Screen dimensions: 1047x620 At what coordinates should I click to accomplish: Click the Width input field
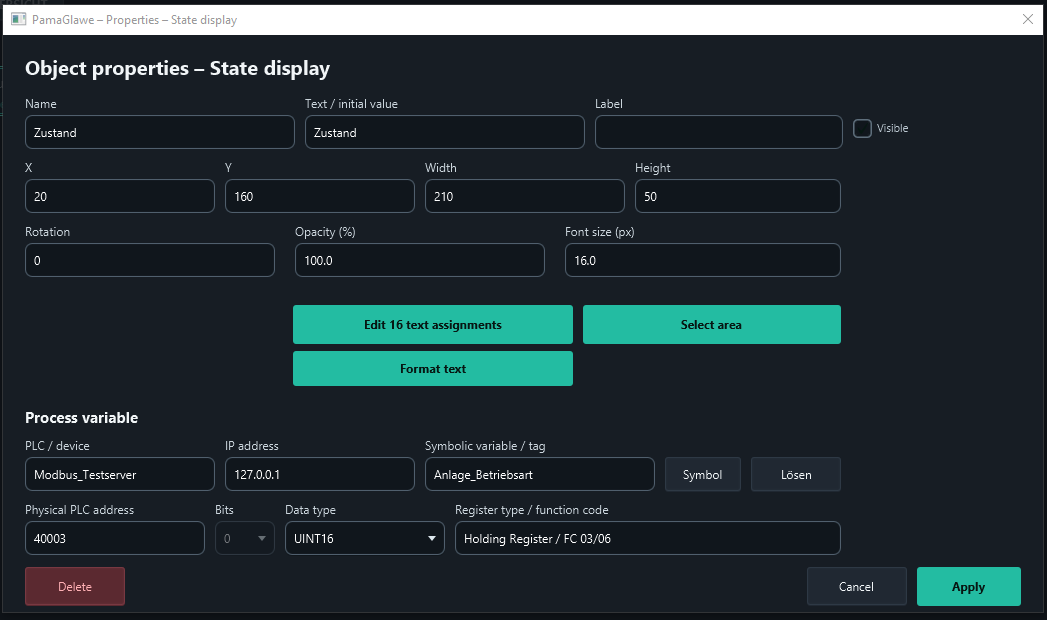tap(525, 196)
